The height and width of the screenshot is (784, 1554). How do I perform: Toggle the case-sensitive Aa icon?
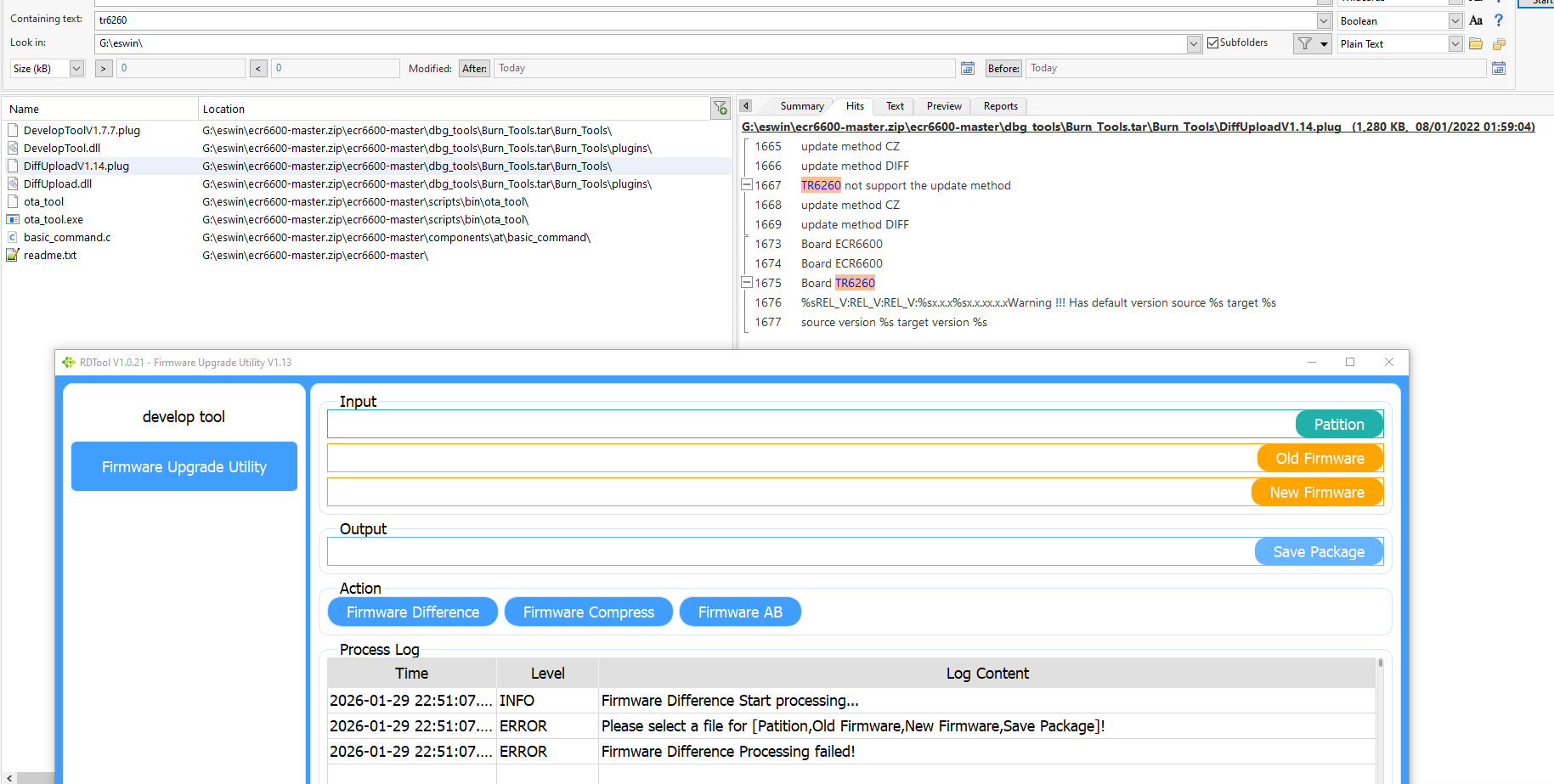pyautogui.click(x=1476, y=20)
